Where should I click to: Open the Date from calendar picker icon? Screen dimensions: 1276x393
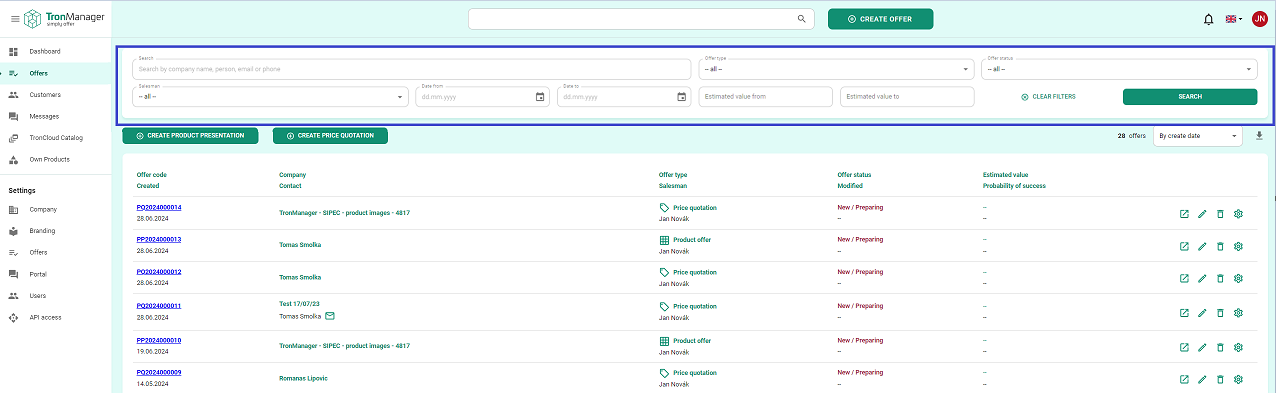tap(540, 97)
